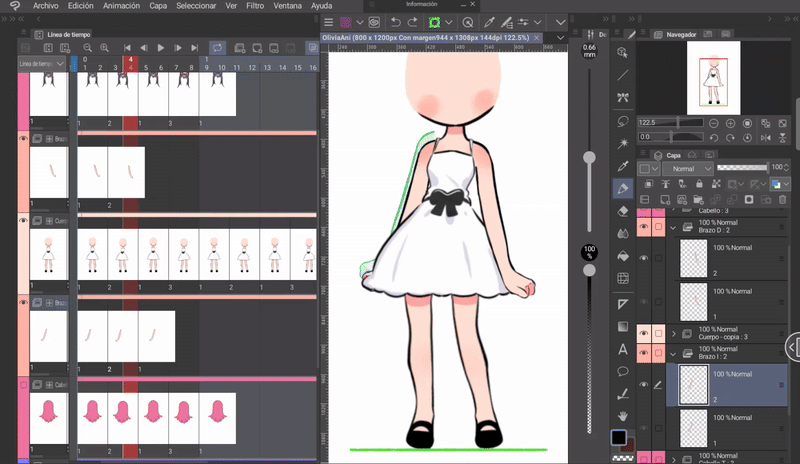Toggle loop playback in timeline

(217, 47)
